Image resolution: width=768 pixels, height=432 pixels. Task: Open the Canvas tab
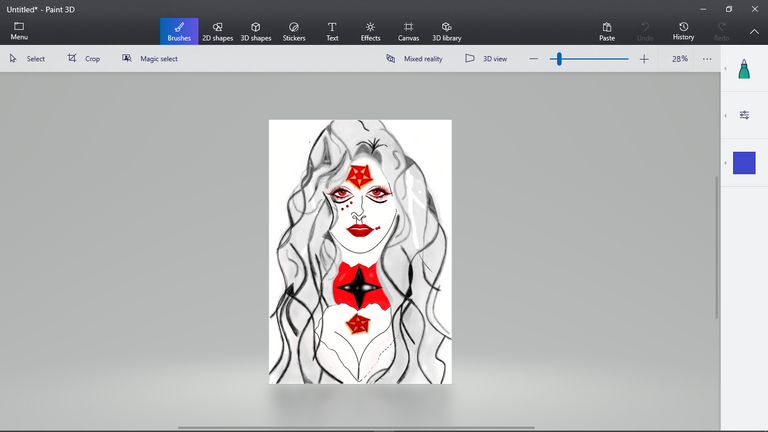(408, 31)
